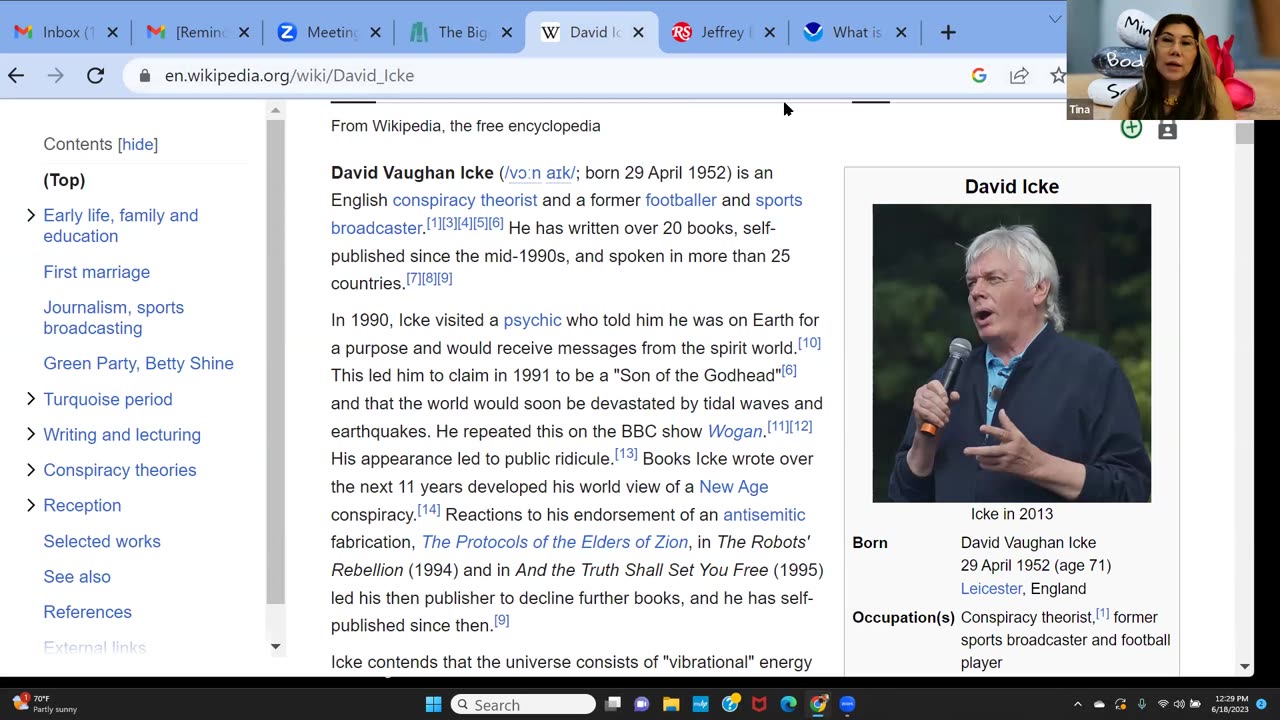Expand the Reception section

[x=30, y=505]
